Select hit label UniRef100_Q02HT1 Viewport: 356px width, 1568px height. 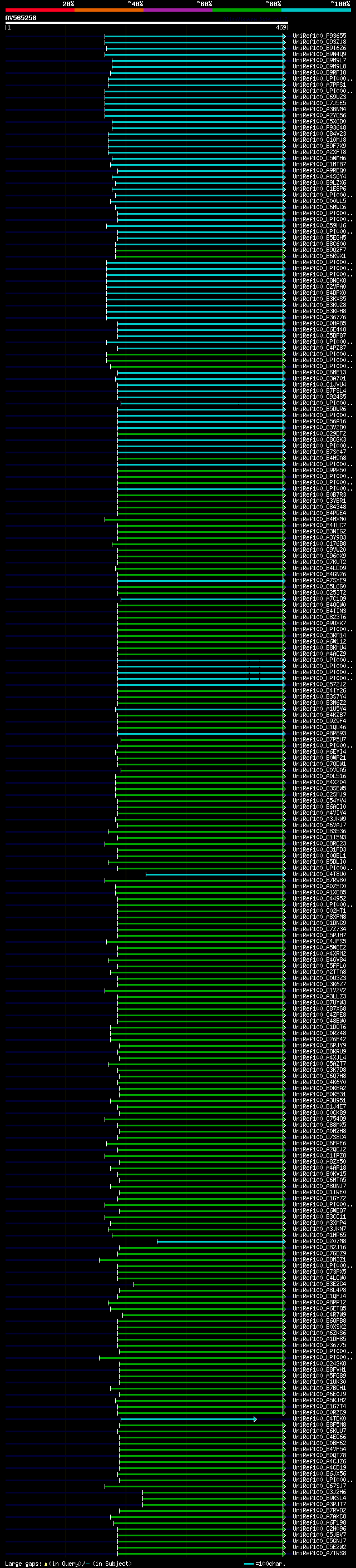coord(319,911)
